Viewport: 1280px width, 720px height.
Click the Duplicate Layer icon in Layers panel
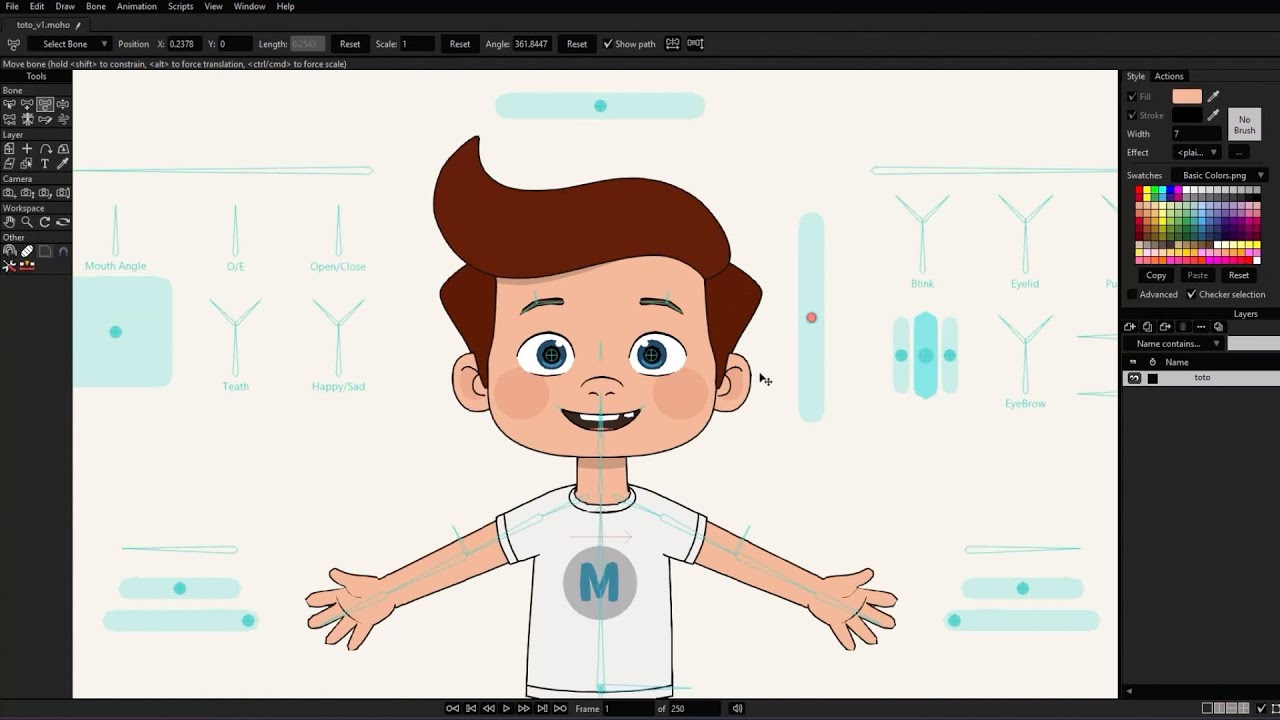pos(1148,327)
